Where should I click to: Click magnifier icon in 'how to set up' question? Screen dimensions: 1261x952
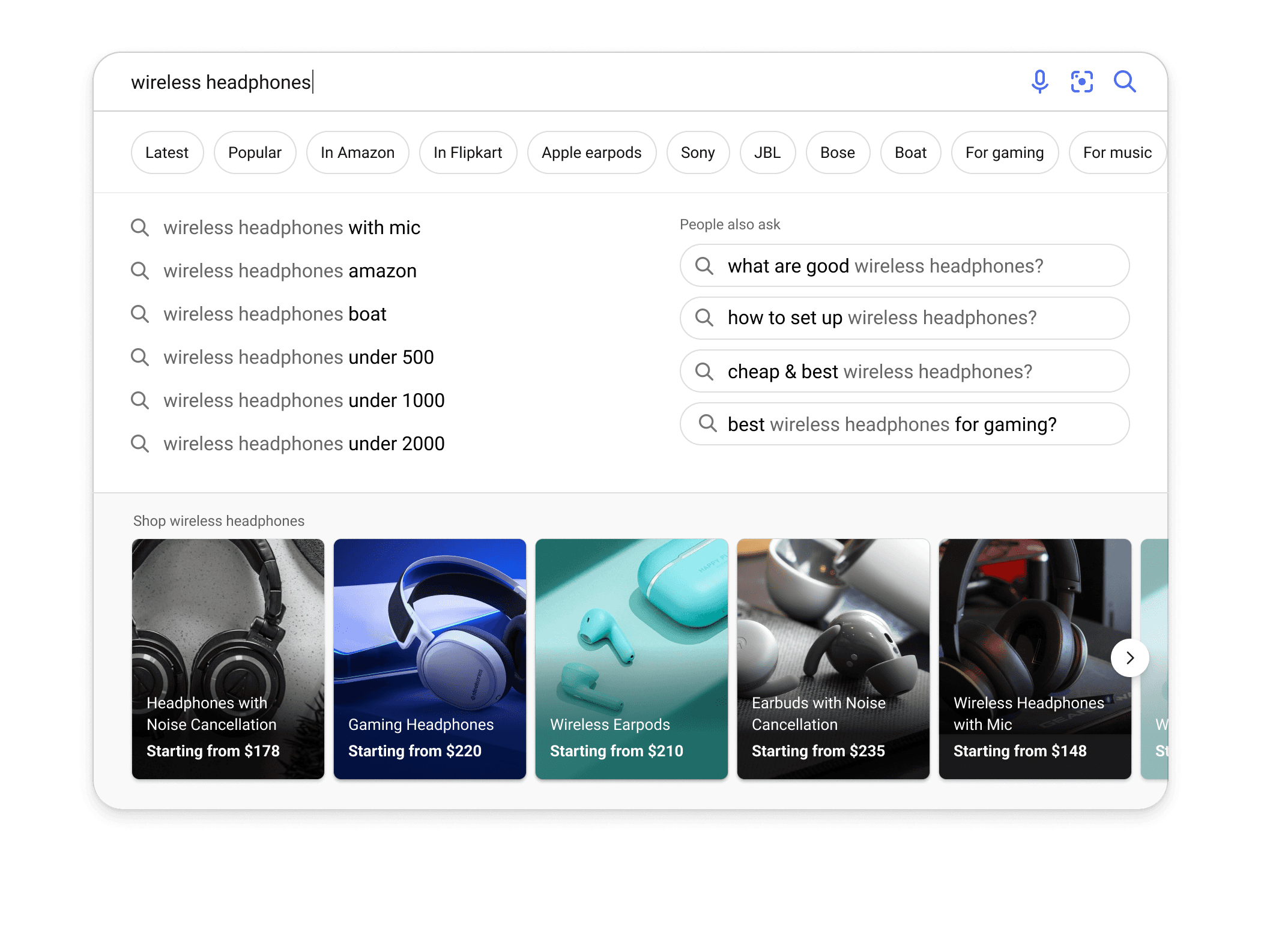pyautogui.click(x=704, y=318)
